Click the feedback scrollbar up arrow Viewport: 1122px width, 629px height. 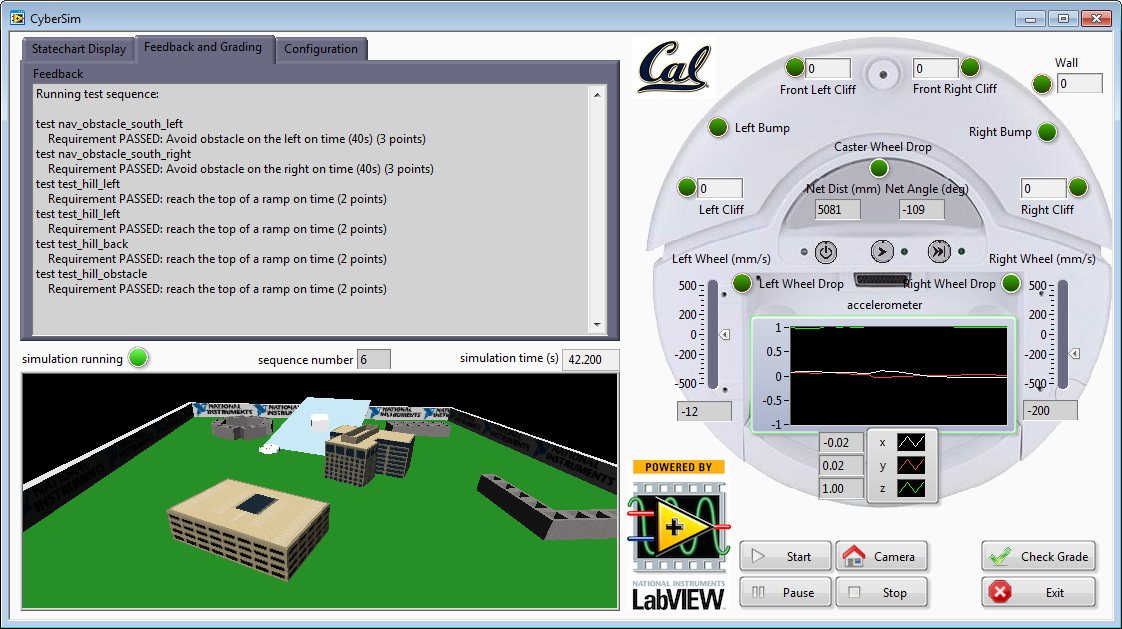[598, 94]
